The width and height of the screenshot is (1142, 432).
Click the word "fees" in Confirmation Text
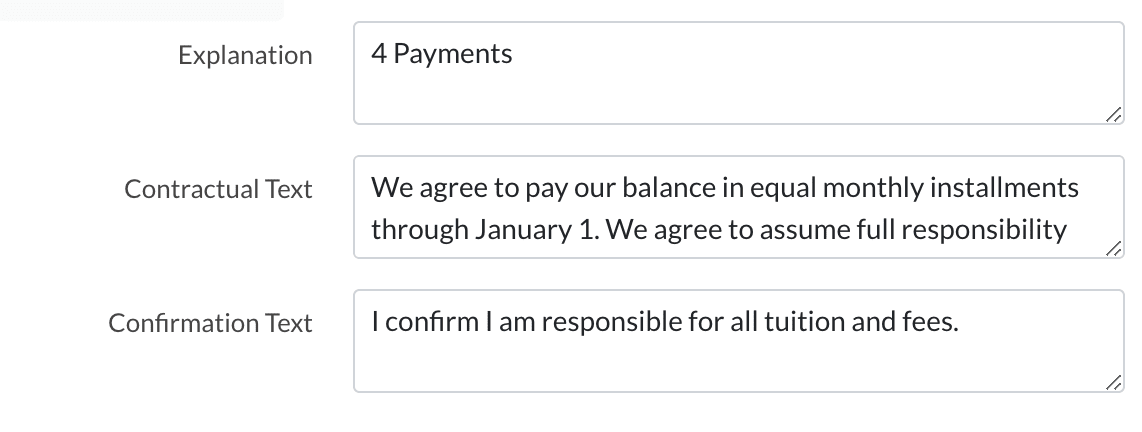(932, 321)
